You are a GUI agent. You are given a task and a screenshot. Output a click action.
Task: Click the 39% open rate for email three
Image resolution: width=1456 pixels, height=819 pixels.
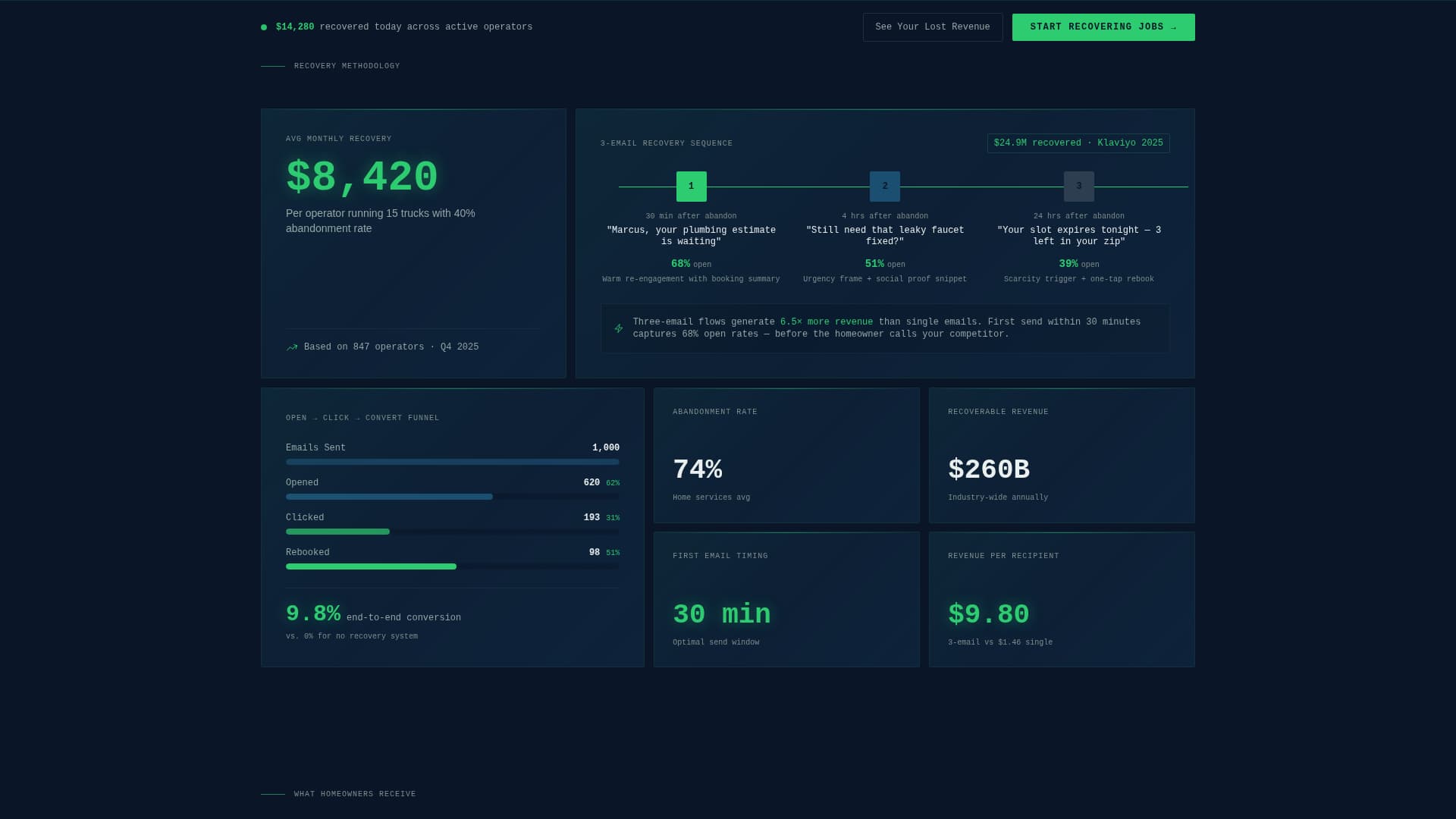(1068, 264)
